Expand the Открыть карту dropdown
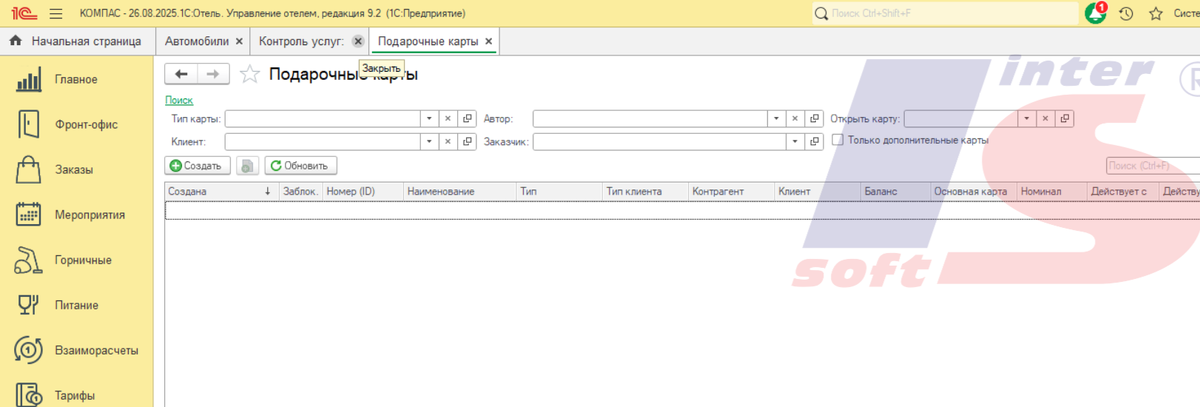 [x=1027, y=118]
